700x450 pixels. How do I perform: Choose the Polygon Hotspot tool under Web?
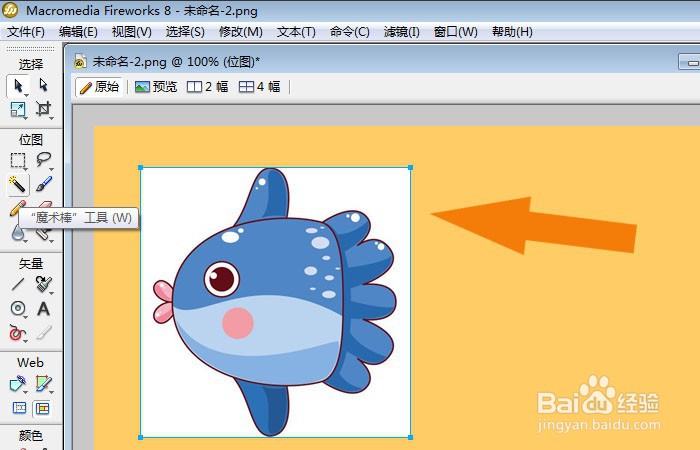[x=18, y=384]
